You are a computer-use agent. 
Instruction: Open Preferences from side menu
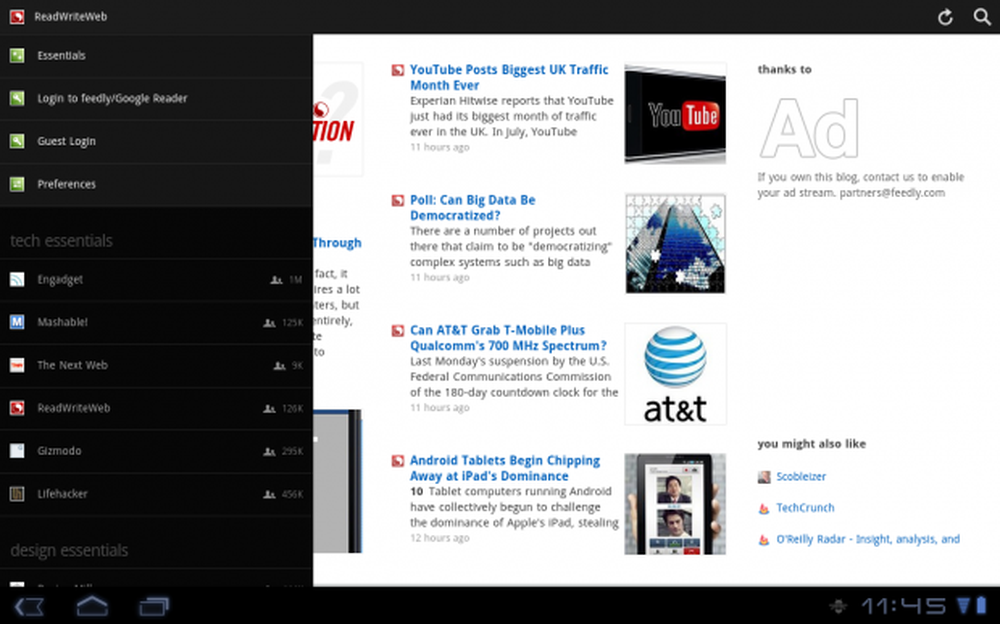[x=156, y=184]
